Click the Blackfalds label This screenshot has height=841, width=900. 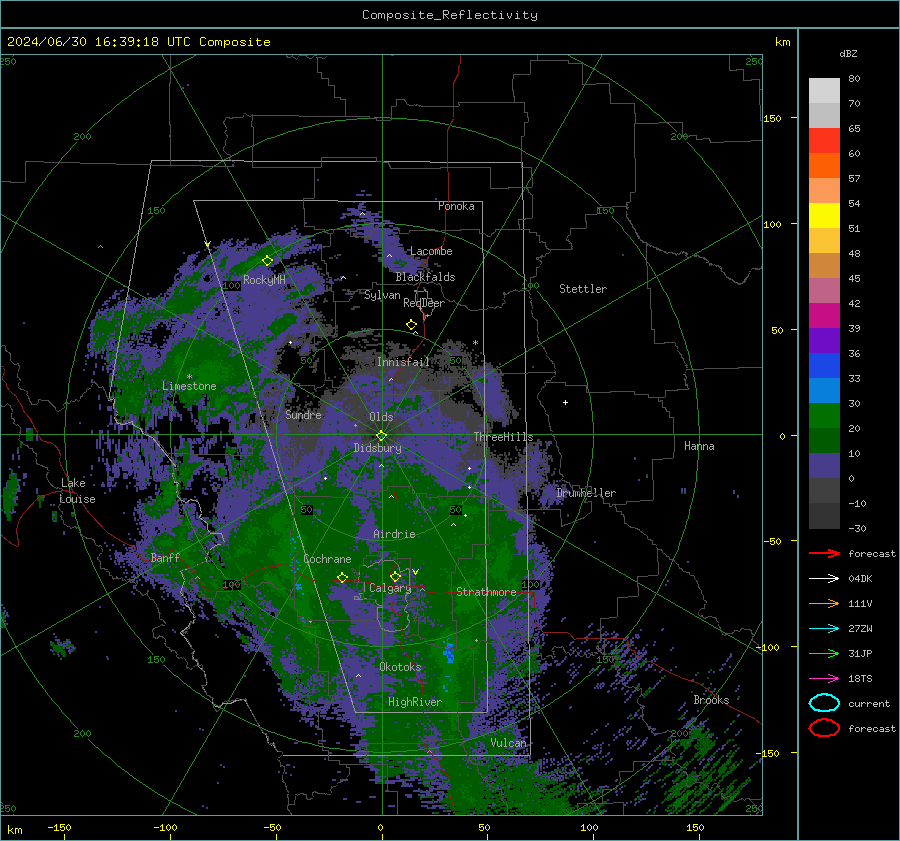pyautogui.click(x=425, y=277)
